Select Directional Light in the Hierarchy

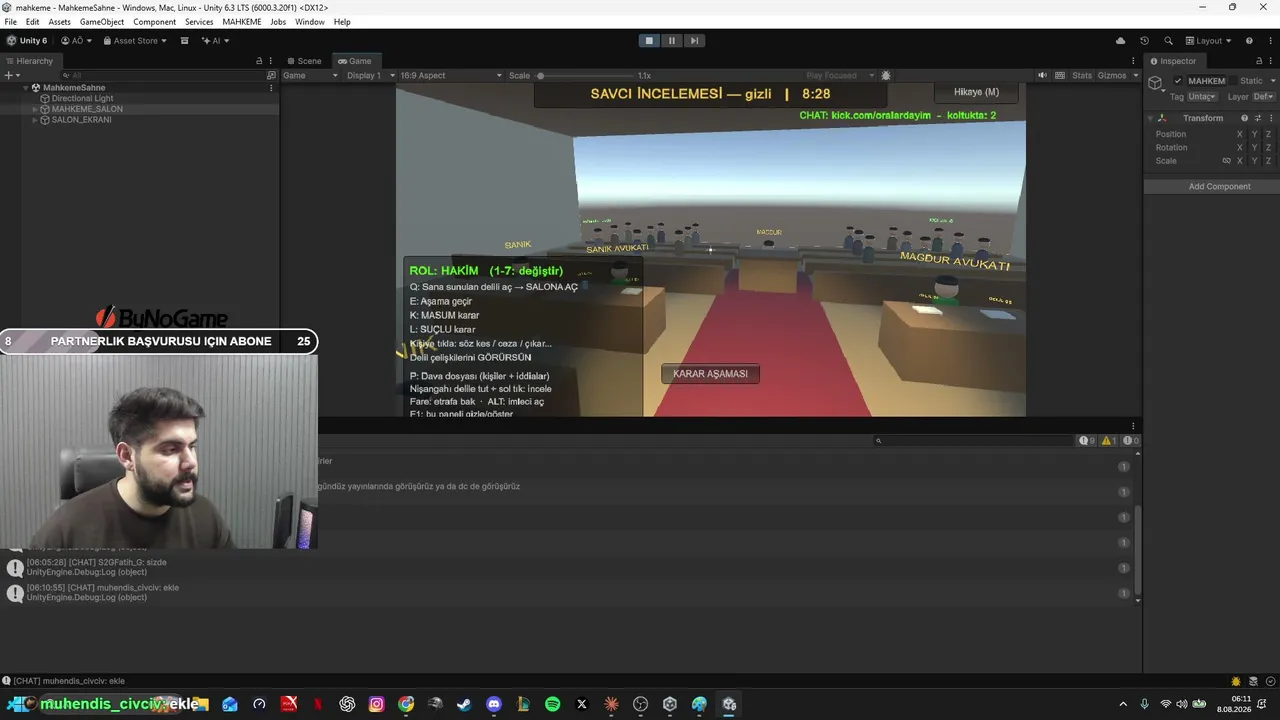click(82, 98)
